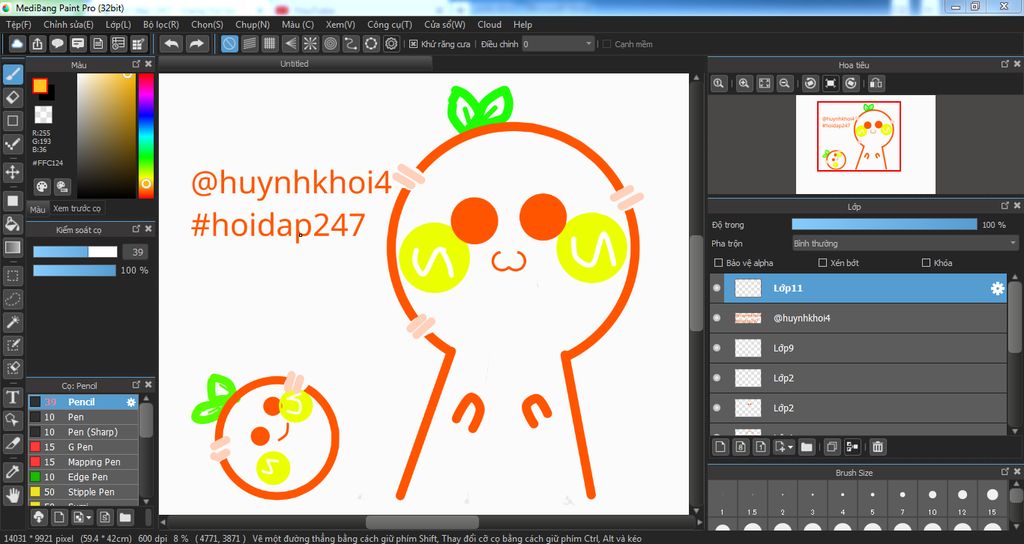Enable the radial snap guide

pos(310,44)
